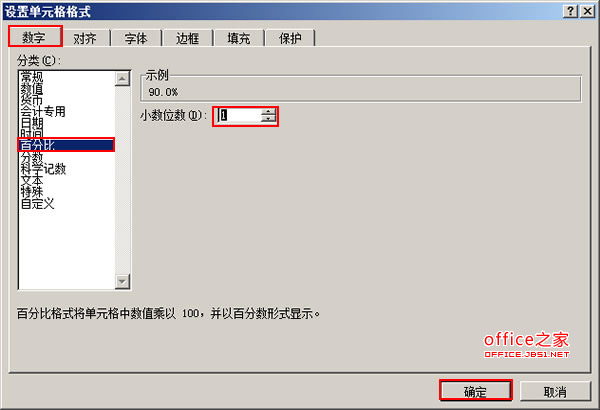
Task: Open the 字体 tab
Action: coord(136,38)
